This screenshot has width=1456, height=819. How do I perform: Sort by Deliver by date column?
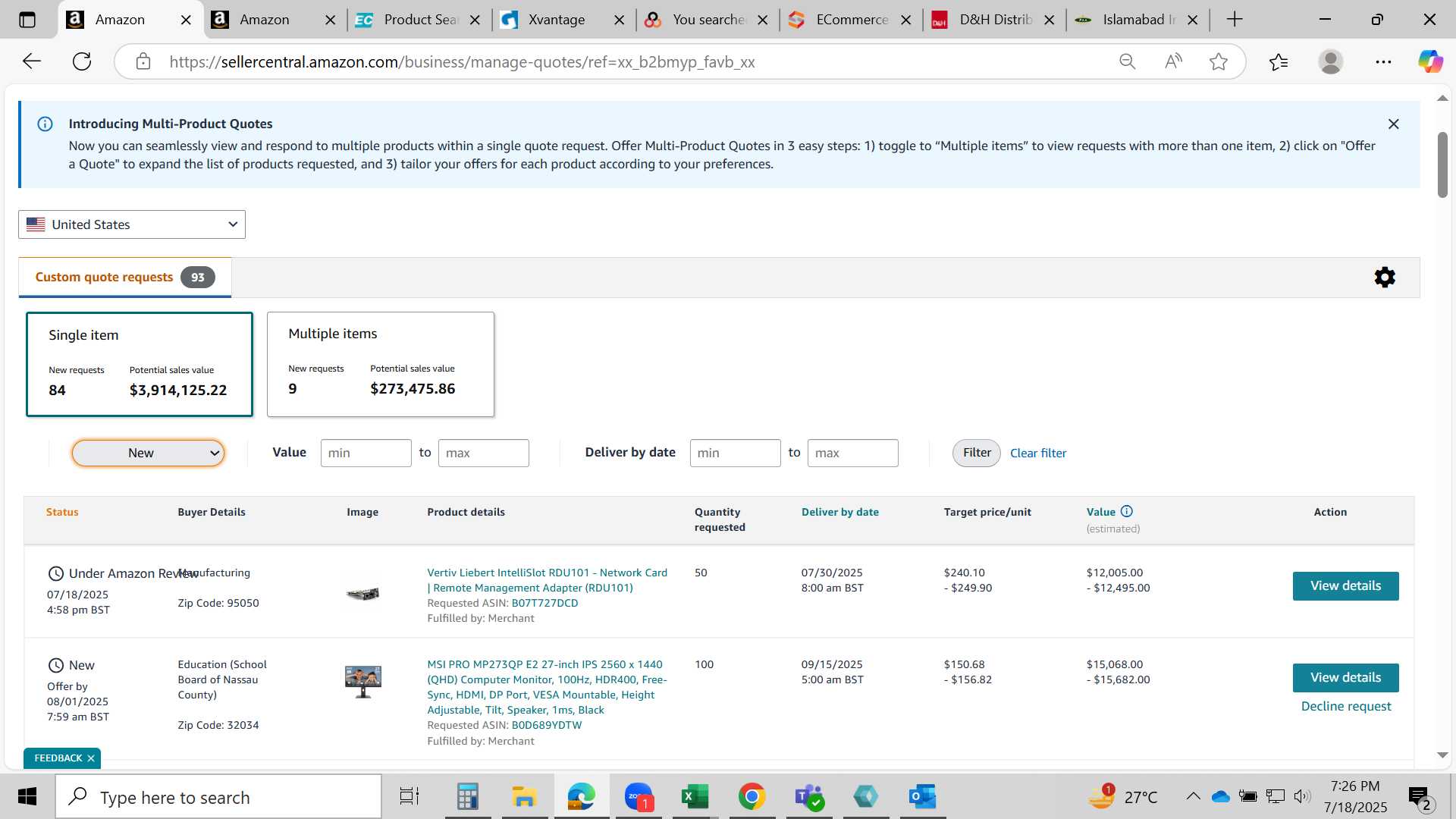(x=840, y=512)
